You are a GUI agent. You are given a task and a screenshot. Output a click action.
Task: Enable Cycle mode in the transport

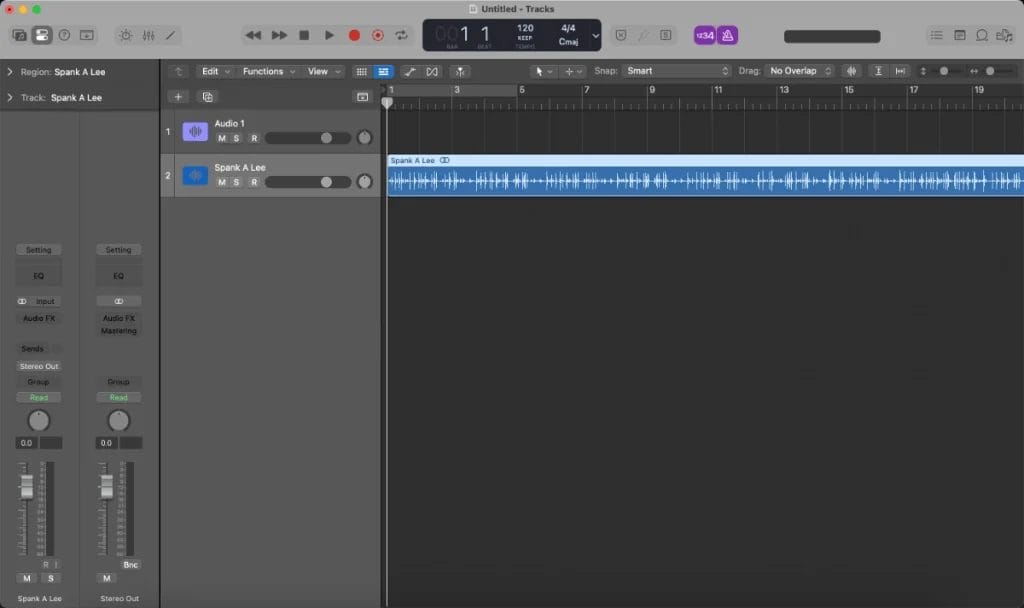coord(402,34)
